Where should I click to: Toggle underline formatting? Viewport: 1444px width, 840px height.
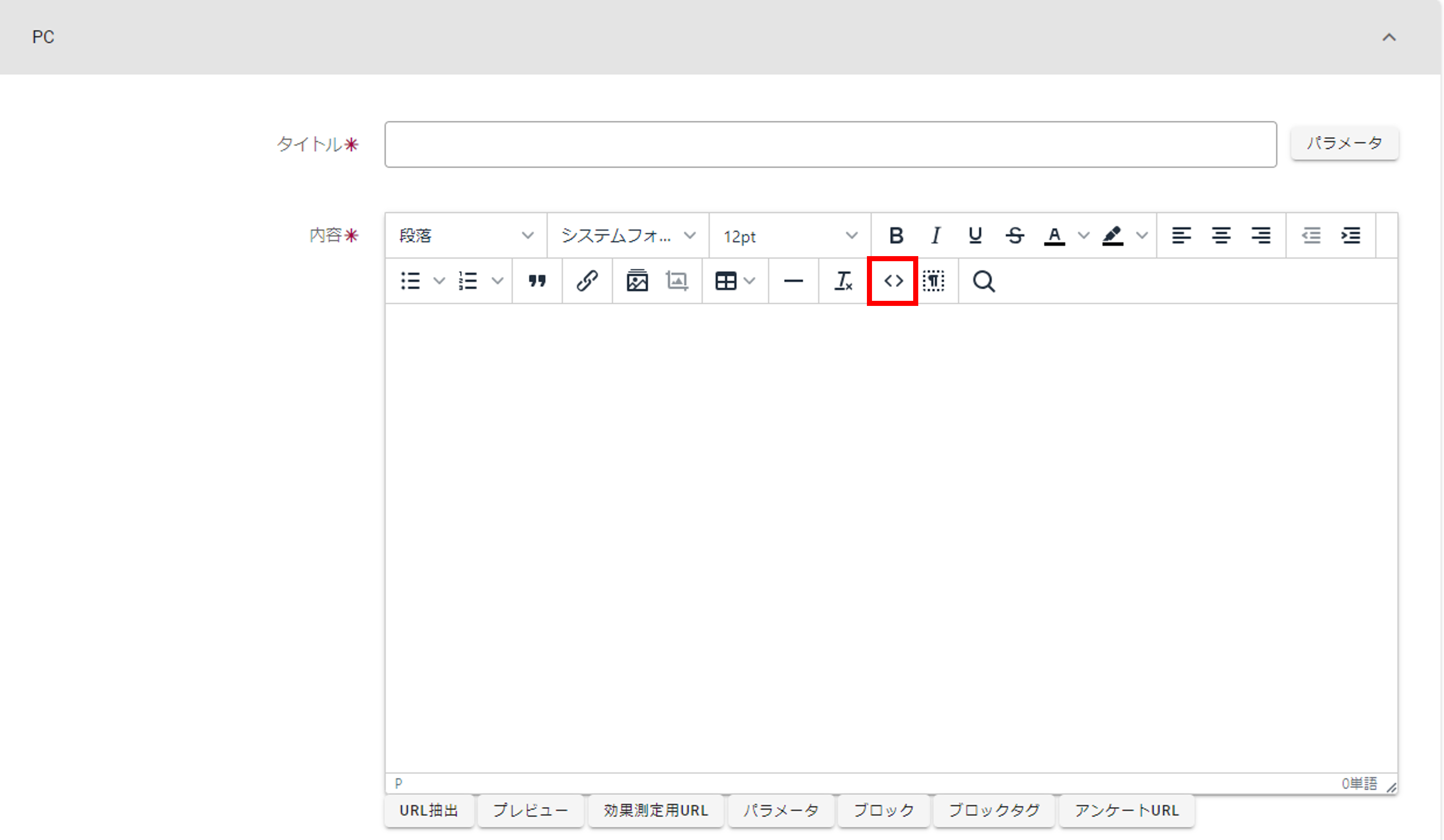tap(975, 235)
